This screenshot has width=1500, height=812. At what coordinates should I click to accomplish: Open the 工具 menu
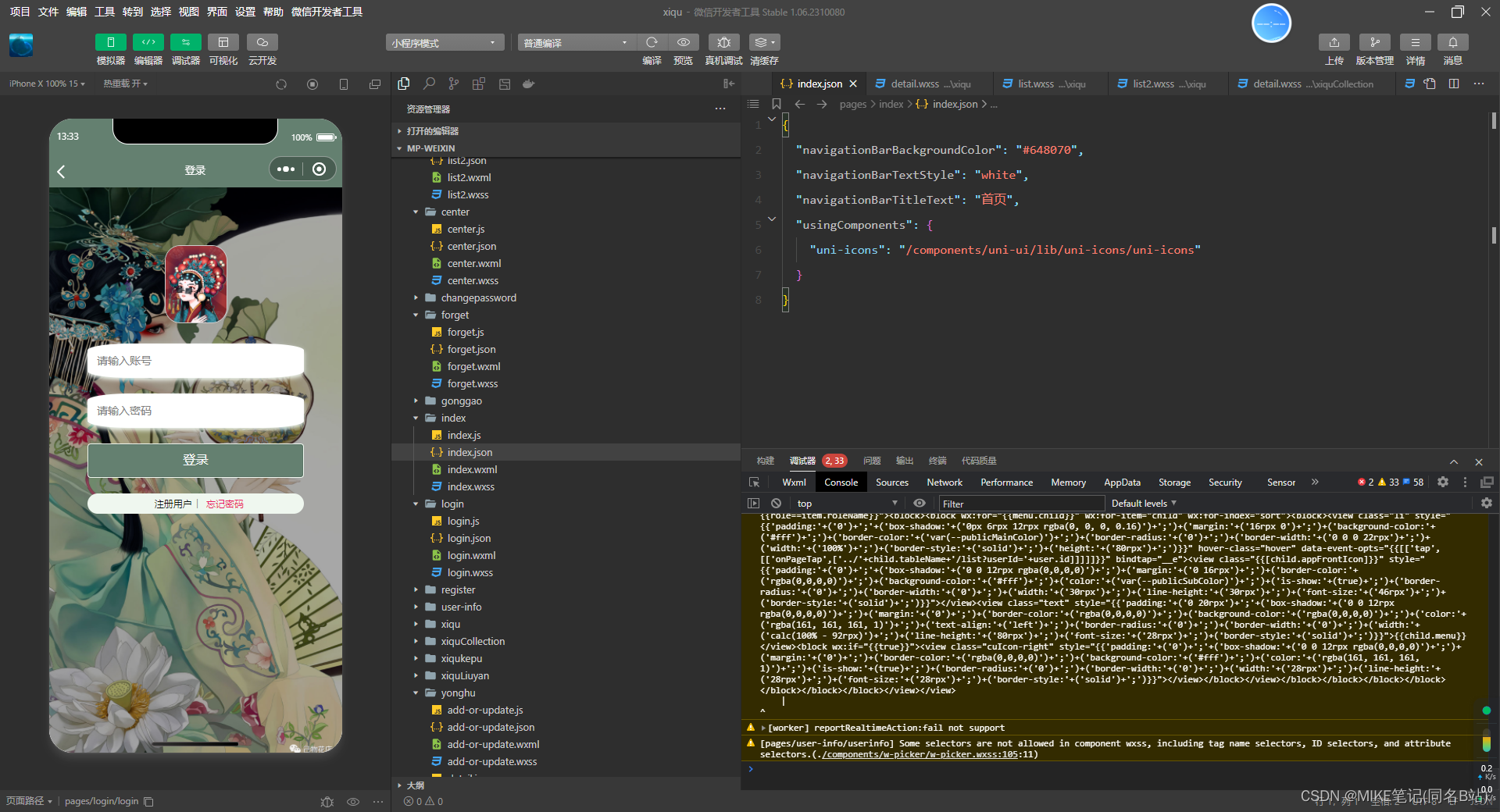(105, 12)
